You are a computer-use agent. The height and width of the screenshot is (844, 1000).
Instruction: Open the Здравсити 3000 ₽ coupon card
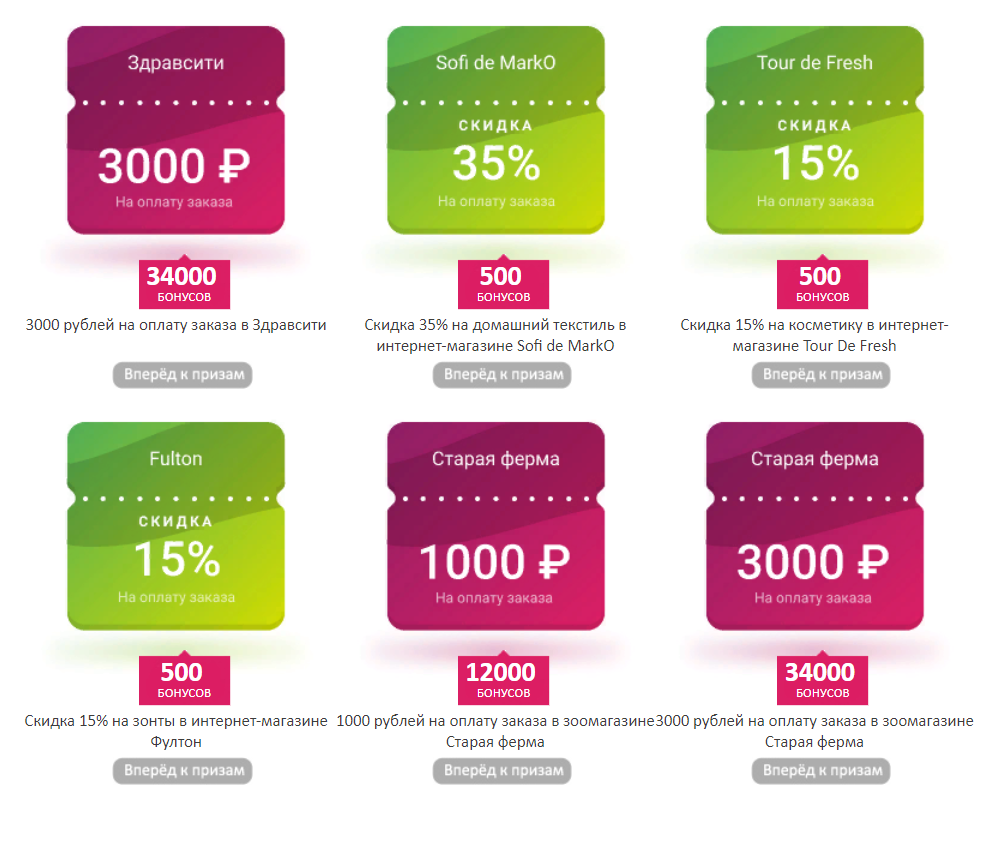tap(176, 130)
